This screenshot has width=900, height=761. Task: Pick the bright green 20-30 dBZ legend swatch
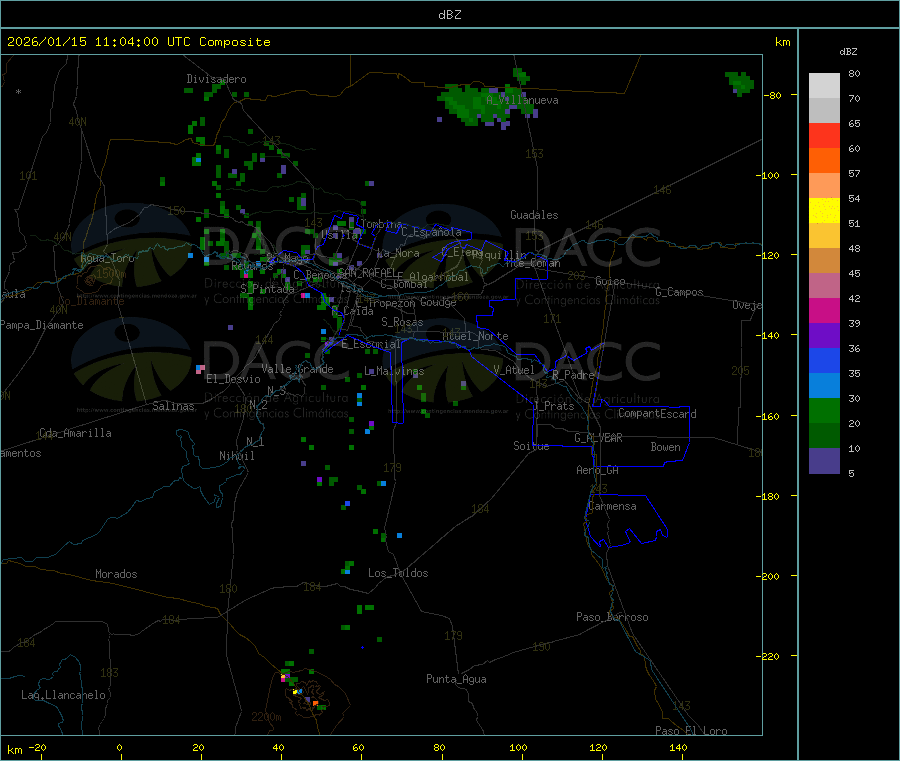(824, 410)
